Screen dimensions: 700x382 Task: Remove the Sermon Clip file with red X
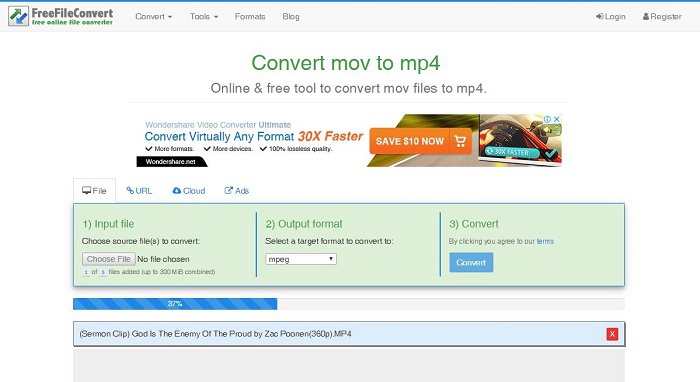[612, 334]
